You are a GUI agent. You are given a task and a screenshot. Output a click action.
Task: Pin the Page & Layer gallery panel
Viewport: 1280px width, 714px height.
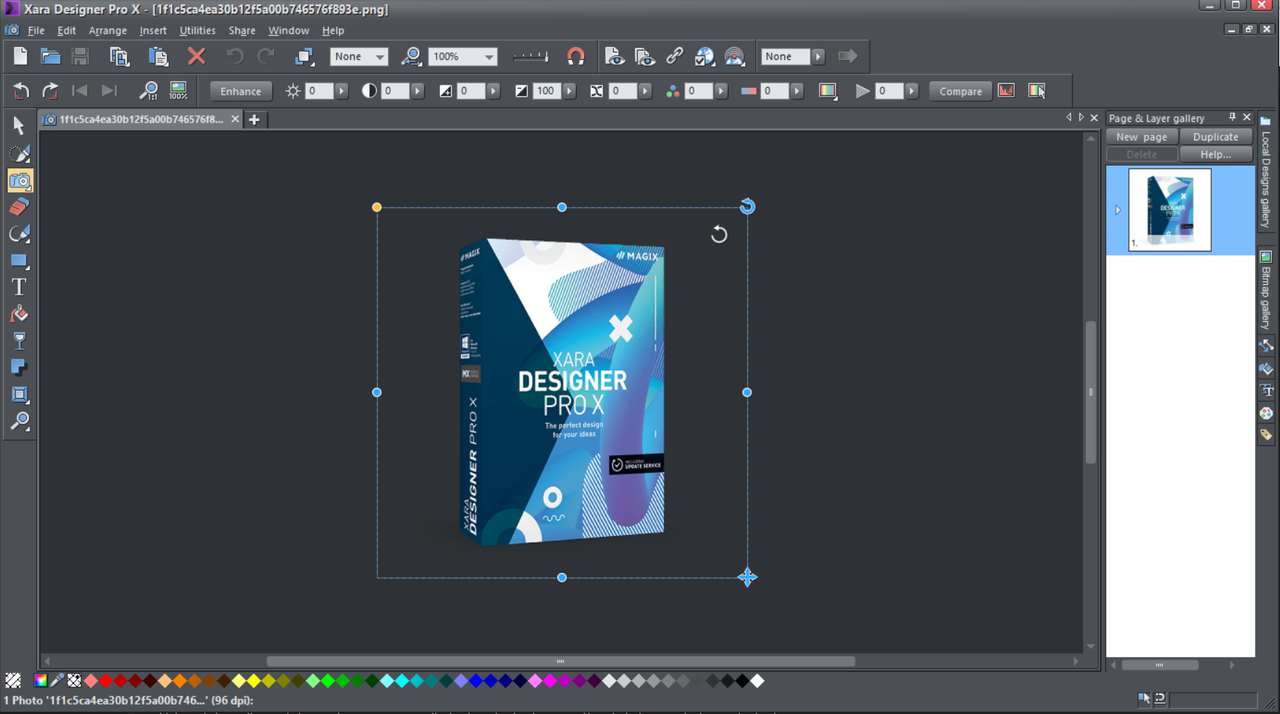[1232, 118]
